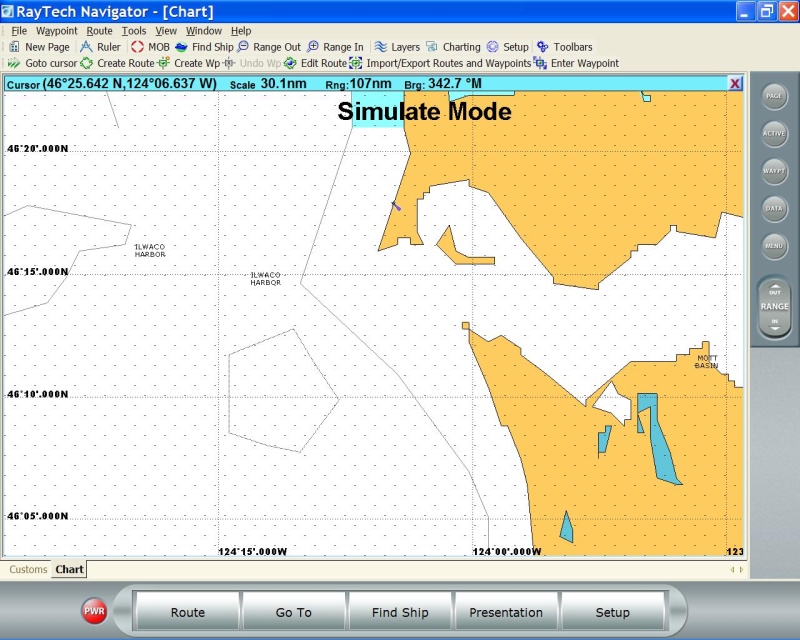This screenshot has width=800, height=640.
Task: Open the File menu
Action: [19, 31]
